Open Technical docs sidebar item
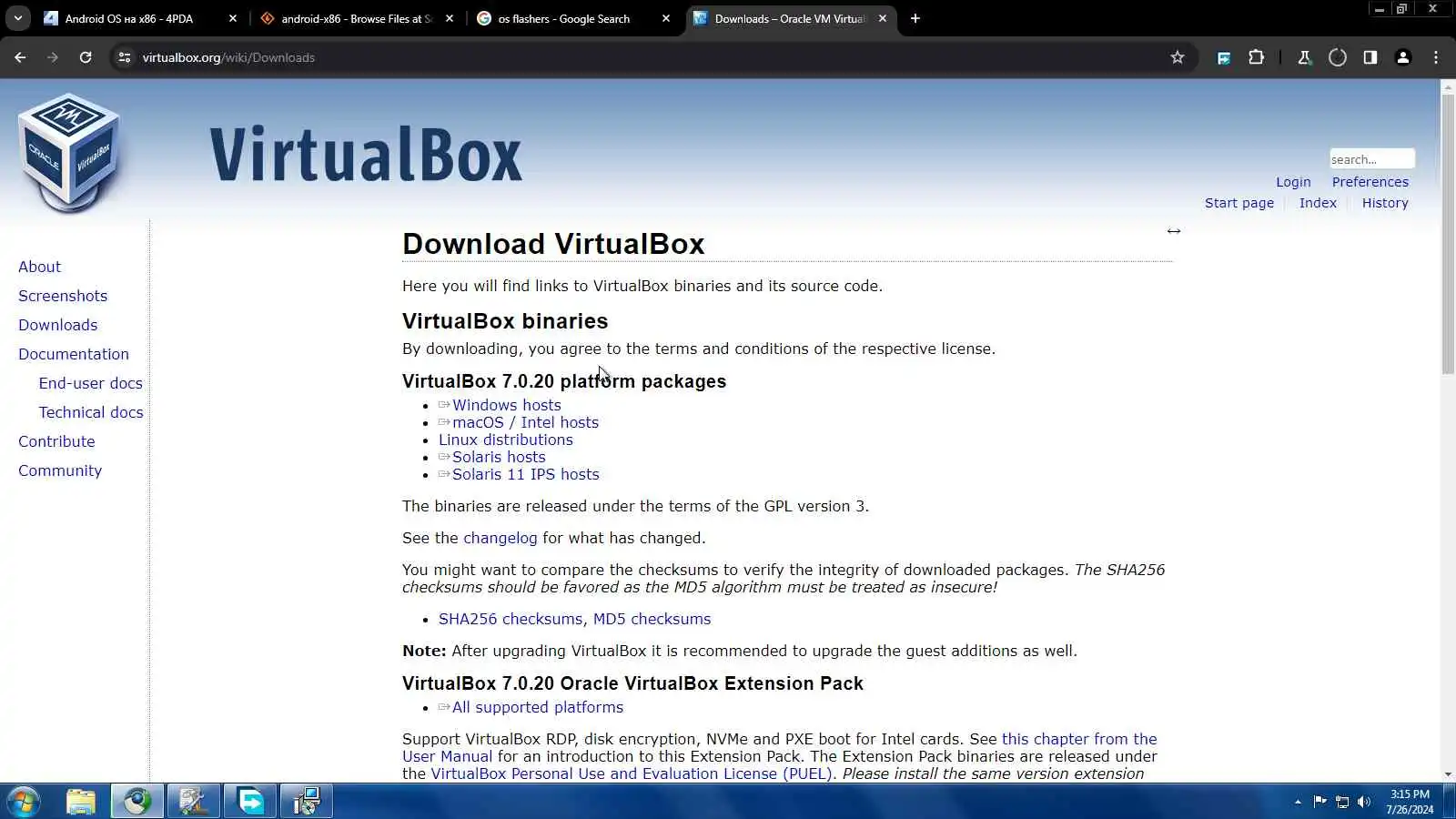1456x819 pixels. 91,412
